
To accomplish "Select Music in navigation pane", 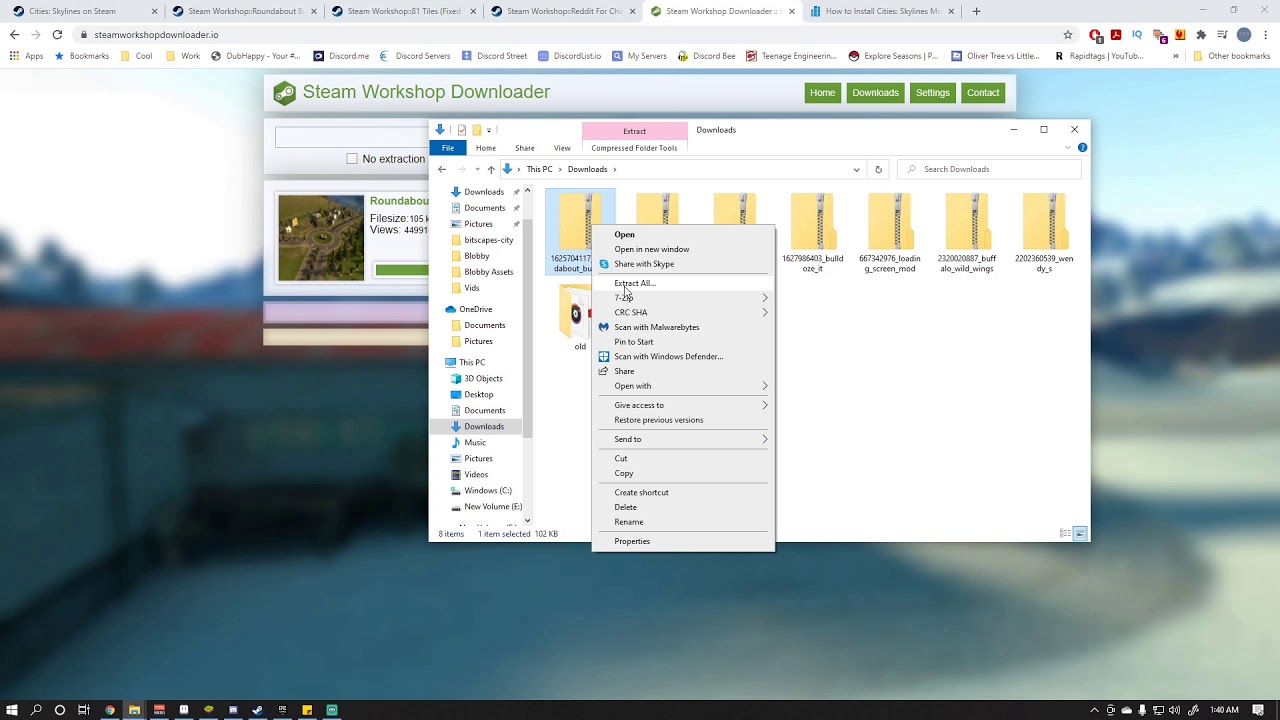I will (x=474, y=442).
